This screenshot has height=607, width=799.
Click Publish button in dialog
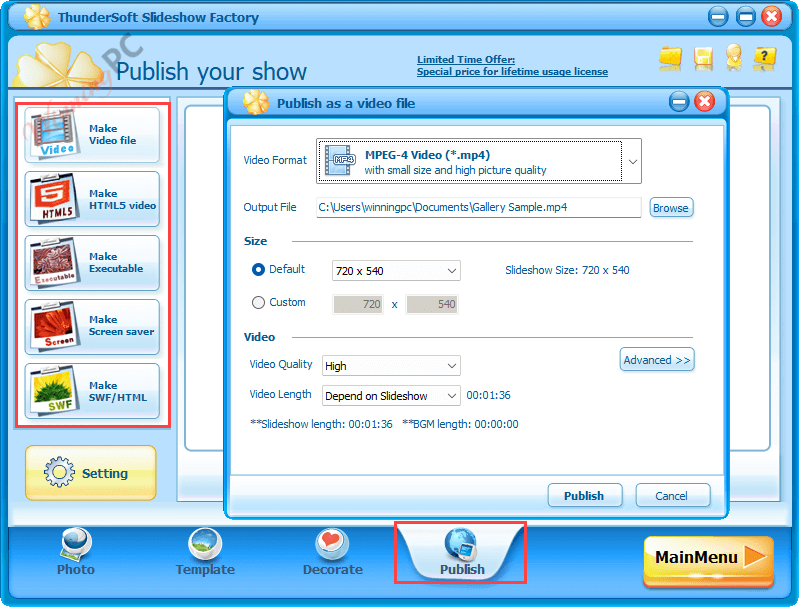click(584, 495)
